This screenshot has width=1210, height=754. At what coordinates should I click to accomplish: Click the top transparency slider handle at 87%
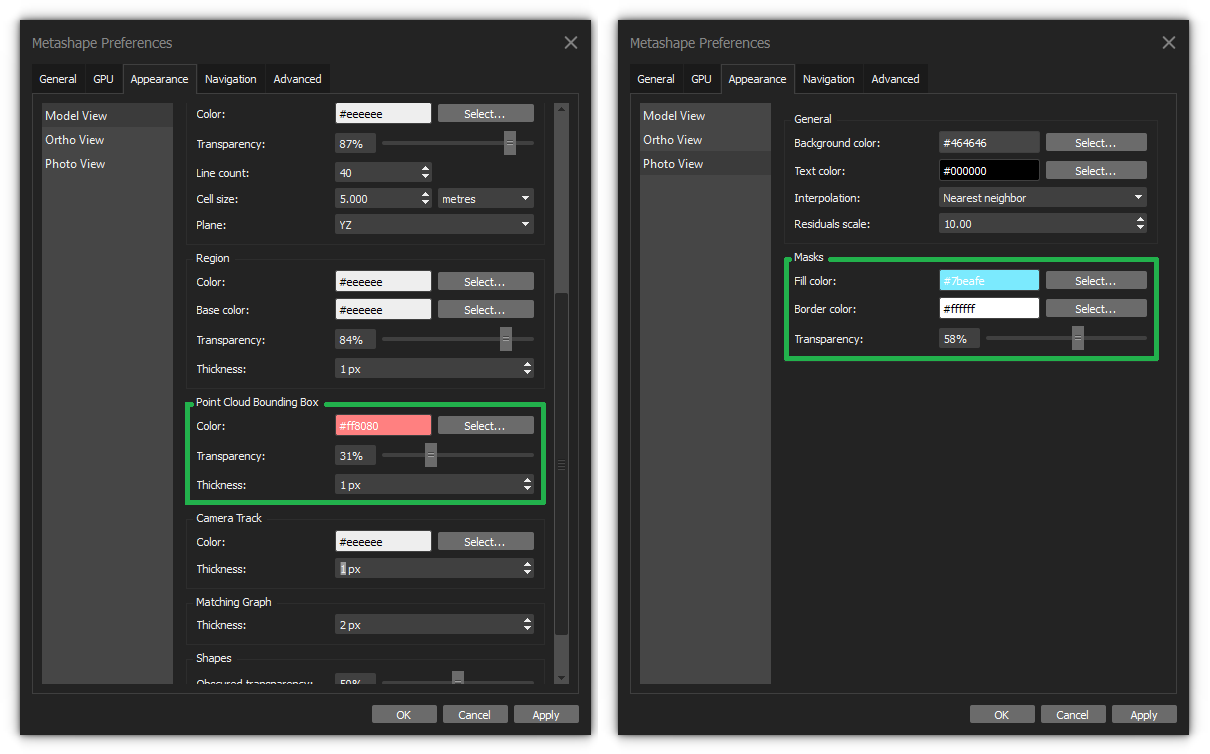(x=509, y=143)
